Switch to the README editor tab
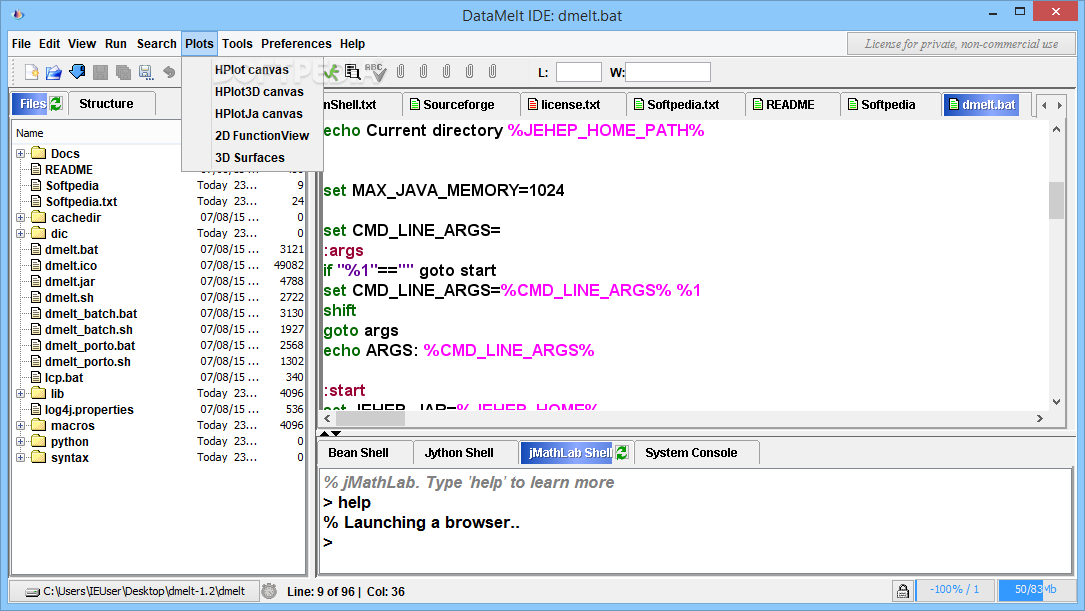 [x=790, y=104]
